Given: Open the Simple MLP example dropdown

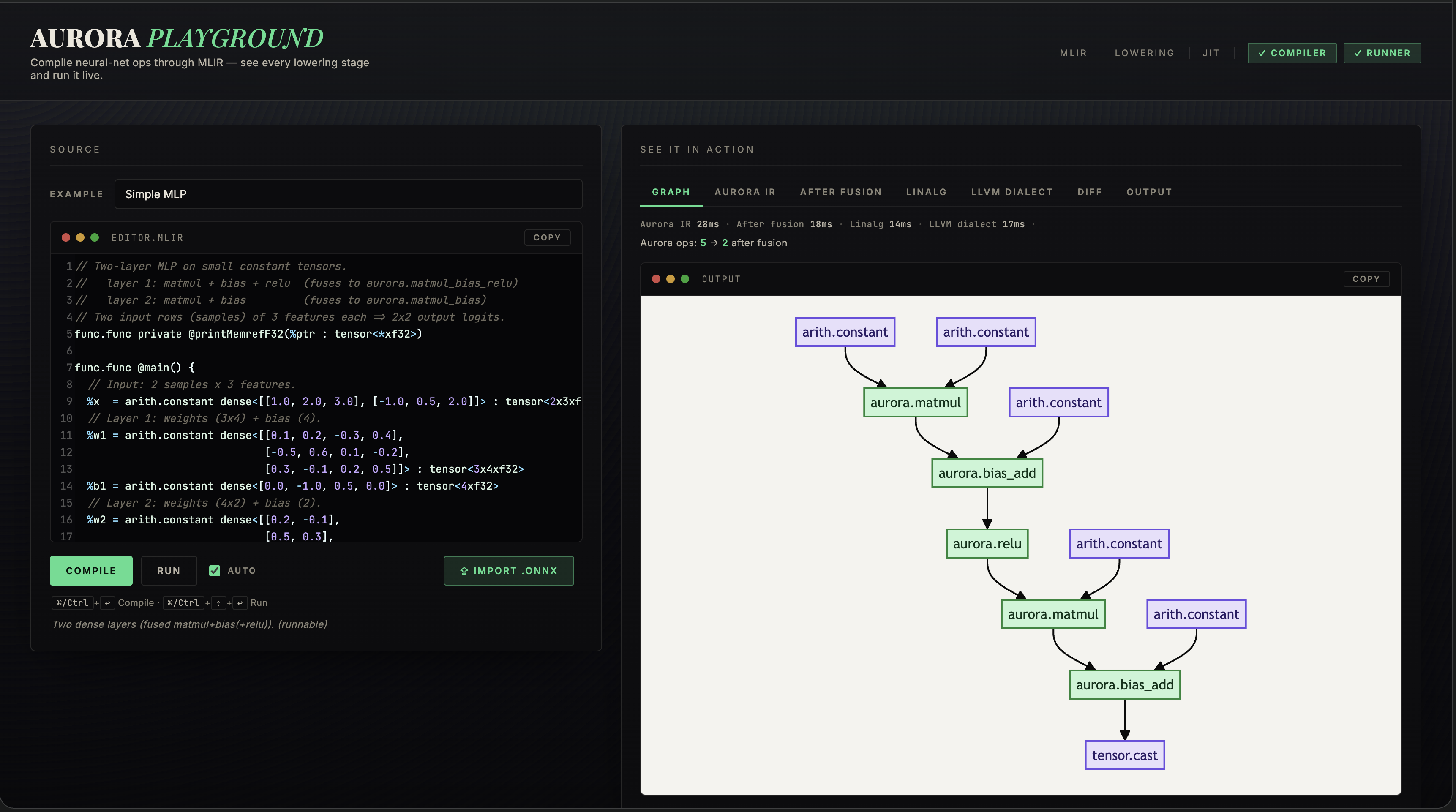Looking at the screenshot, I should (x=348, y=194).
